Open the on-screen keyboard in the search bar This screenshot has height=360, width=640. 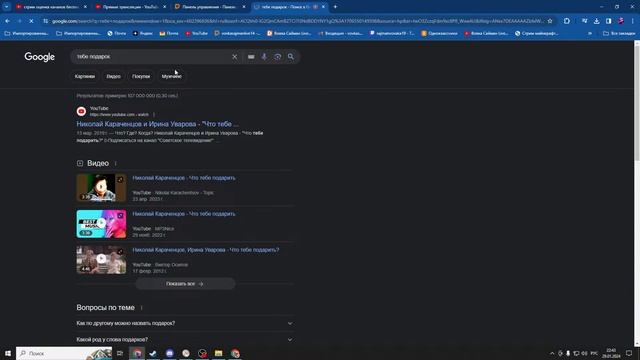(251, 57)
